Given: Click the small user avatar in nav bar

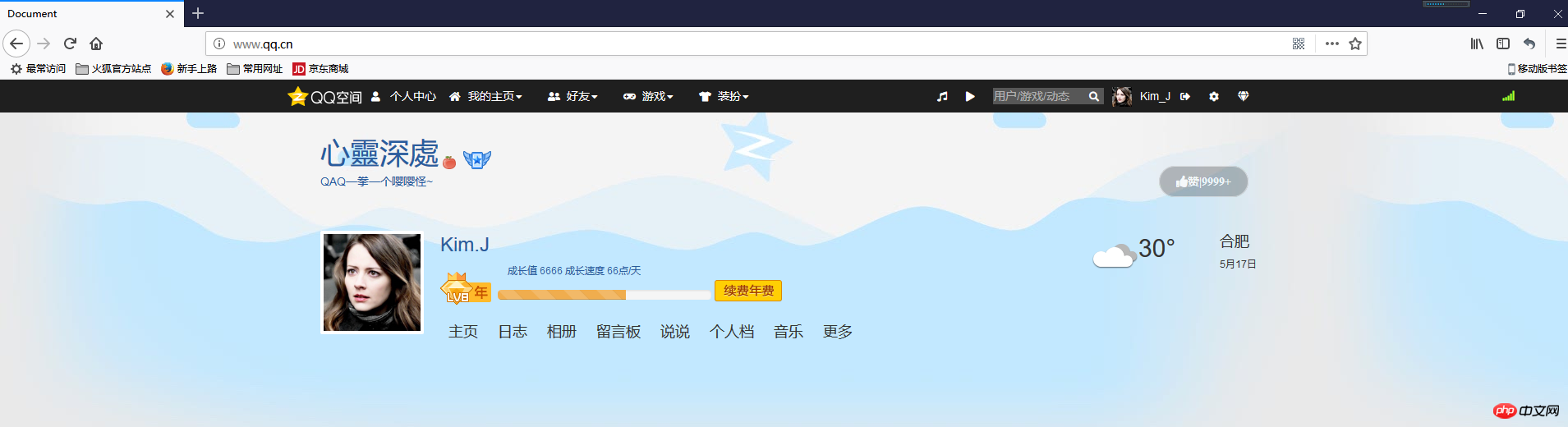Looking at the screenshot, I should coord(1121,96).
